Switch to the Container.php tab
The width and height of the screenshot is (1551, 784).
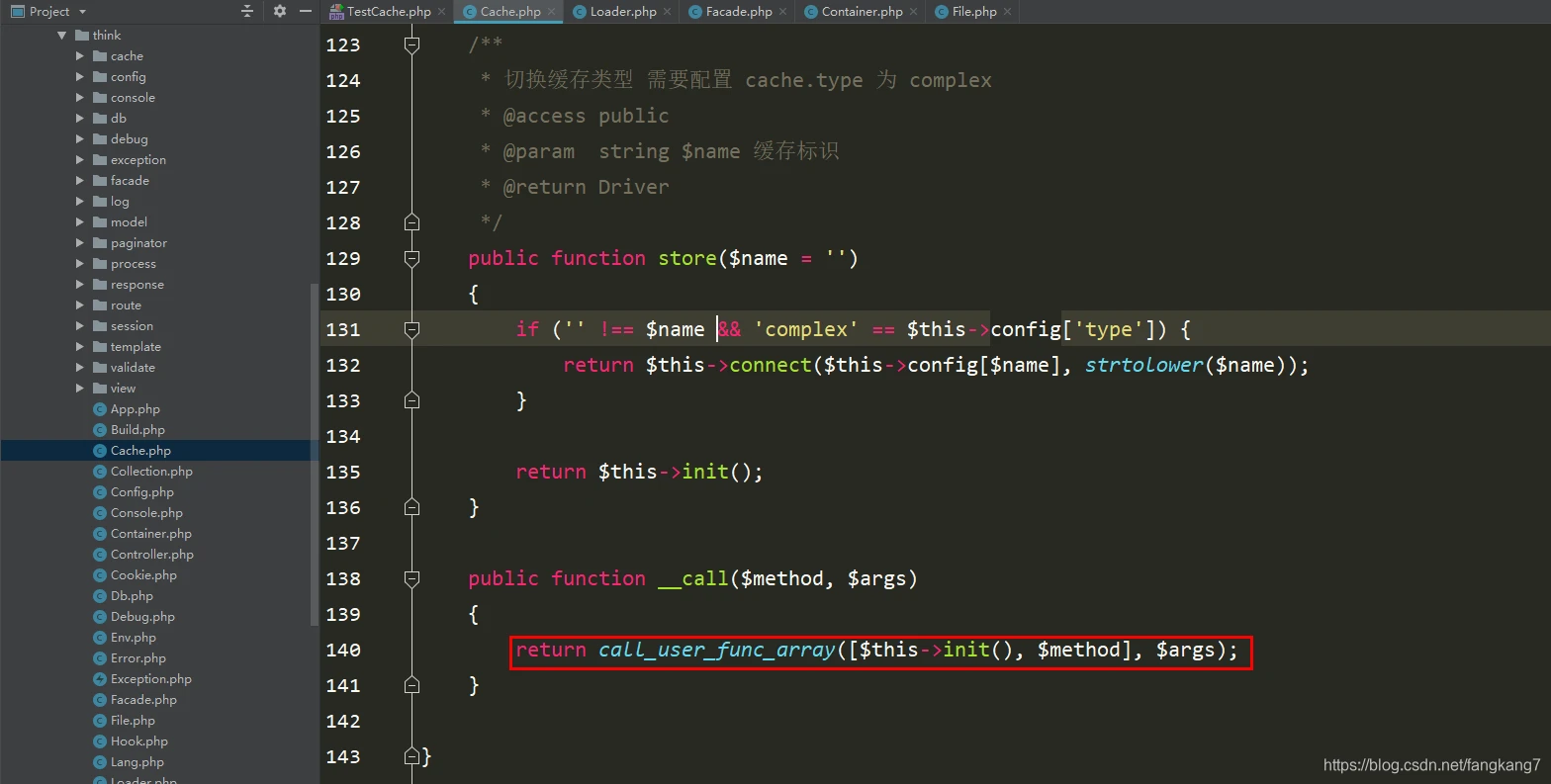861,12
